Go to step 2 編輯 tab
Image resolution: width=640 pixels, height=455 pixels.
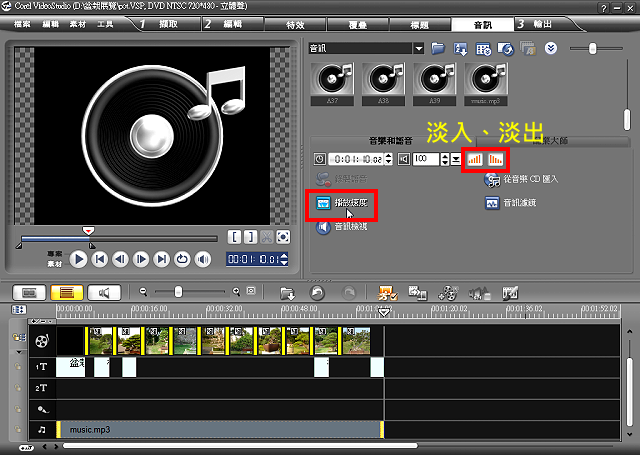(232, 24)
